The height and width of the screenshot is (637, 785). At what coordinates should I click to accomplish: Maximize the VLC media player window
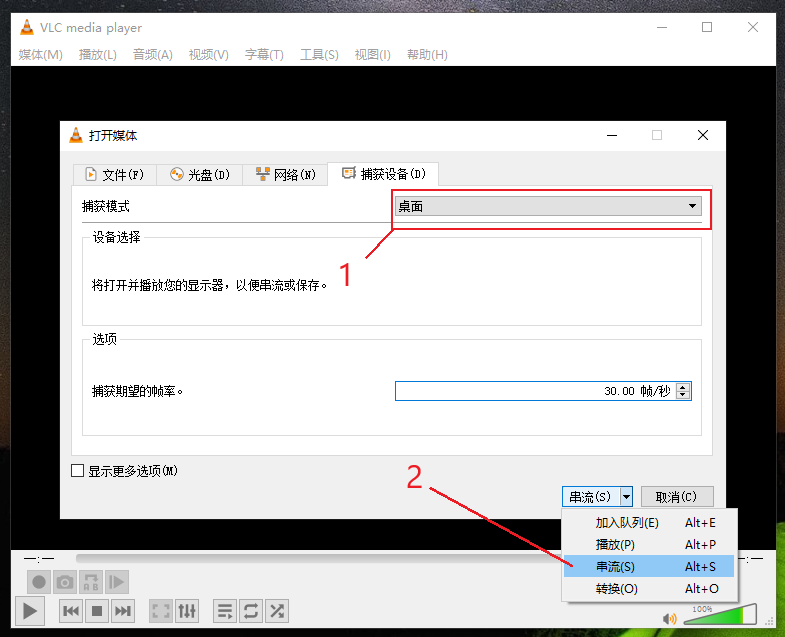click(707, 27)
